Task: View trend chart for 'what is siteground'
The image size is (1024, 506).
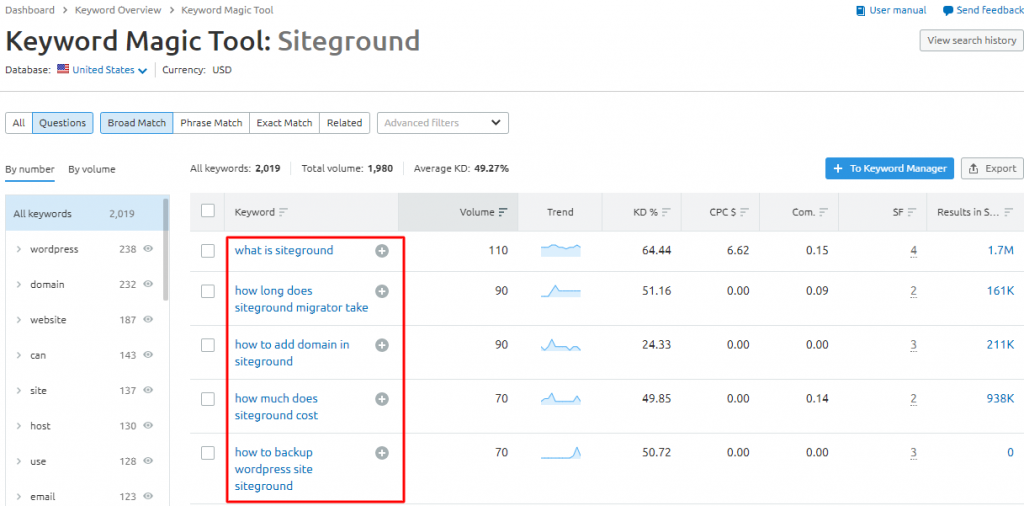Action: [560, 250]
